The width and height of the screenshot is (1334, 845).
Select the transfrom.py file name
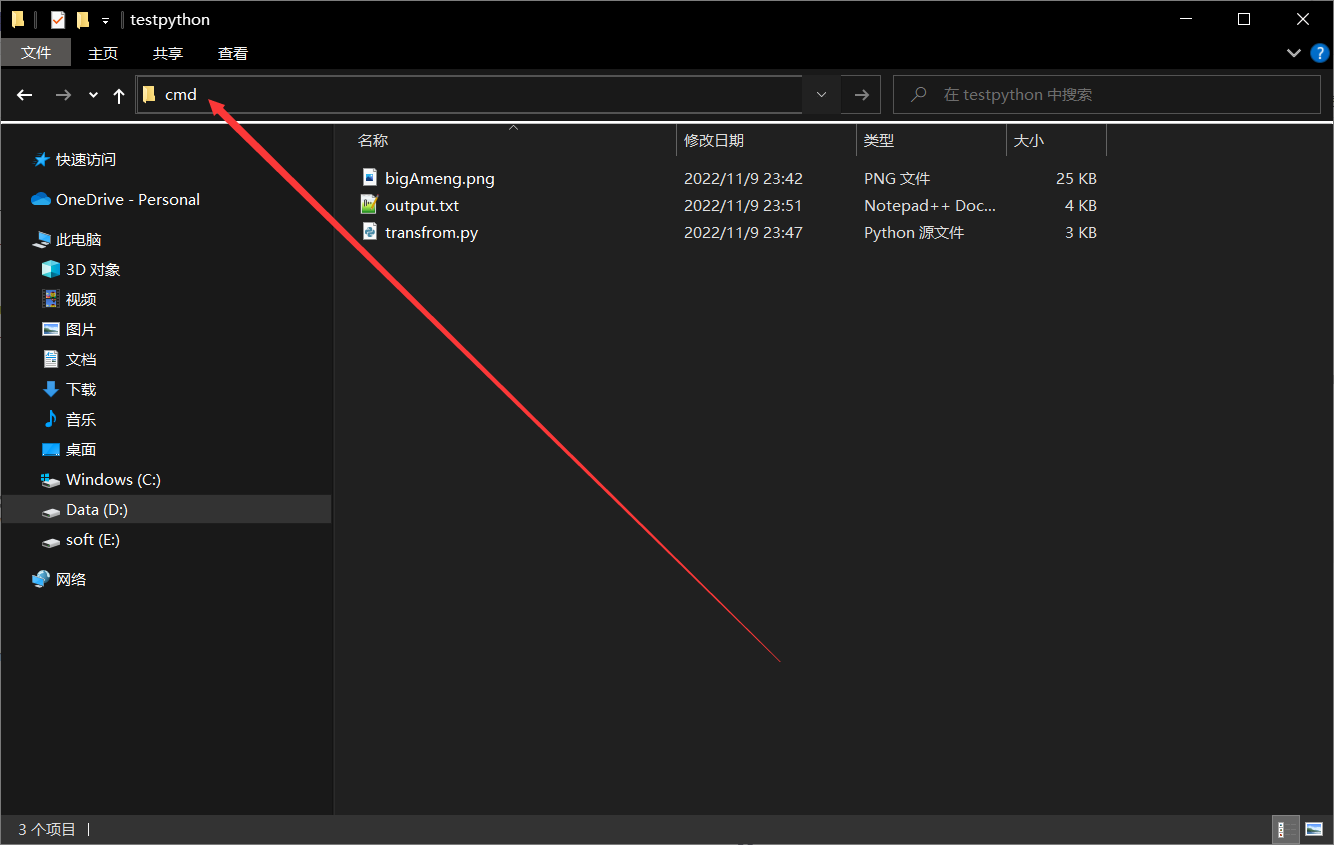pyautogui.click(x=432, y=233)
